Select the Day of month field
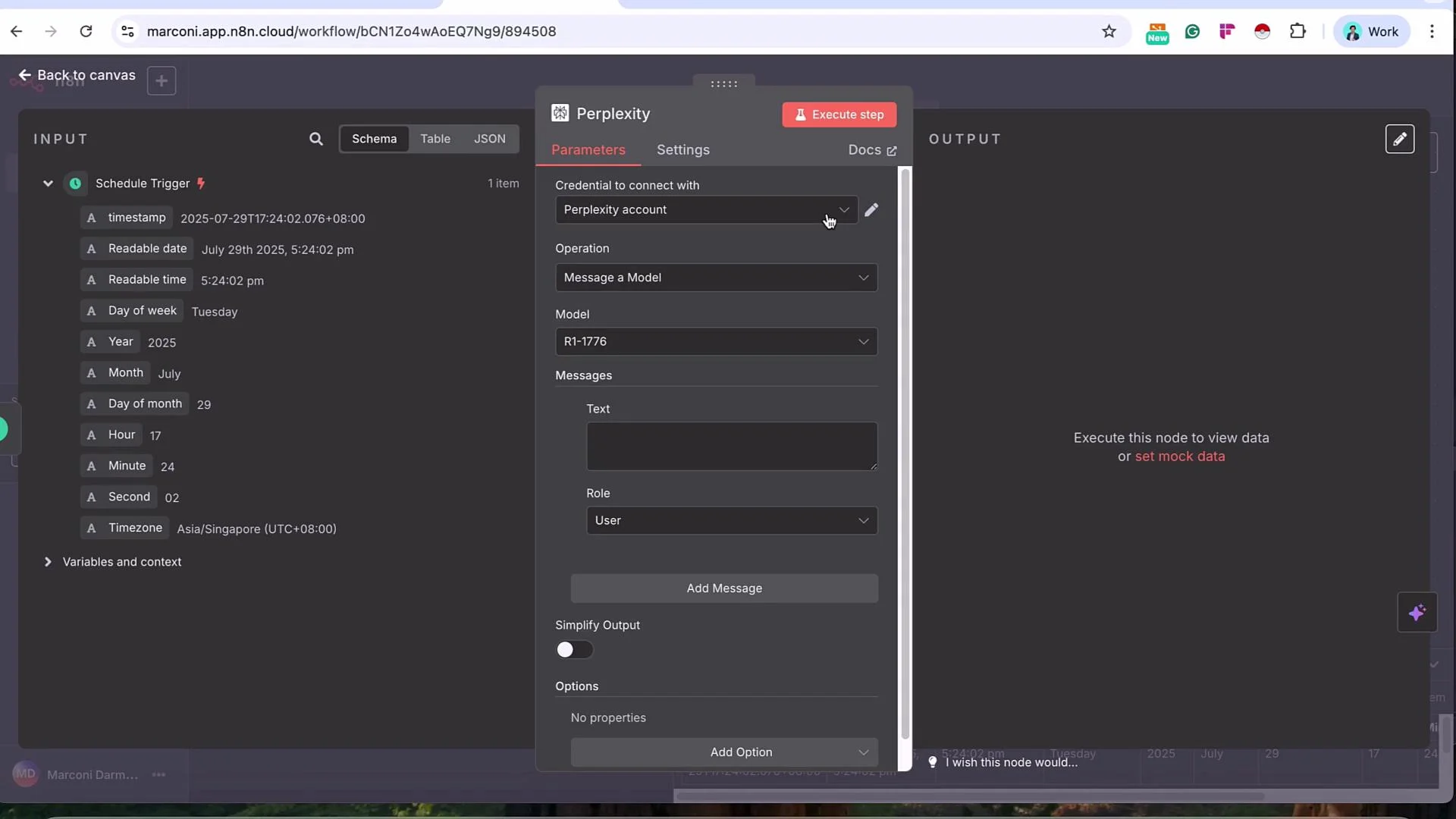This screenshot has height=819, width=1456. [135, 404]
